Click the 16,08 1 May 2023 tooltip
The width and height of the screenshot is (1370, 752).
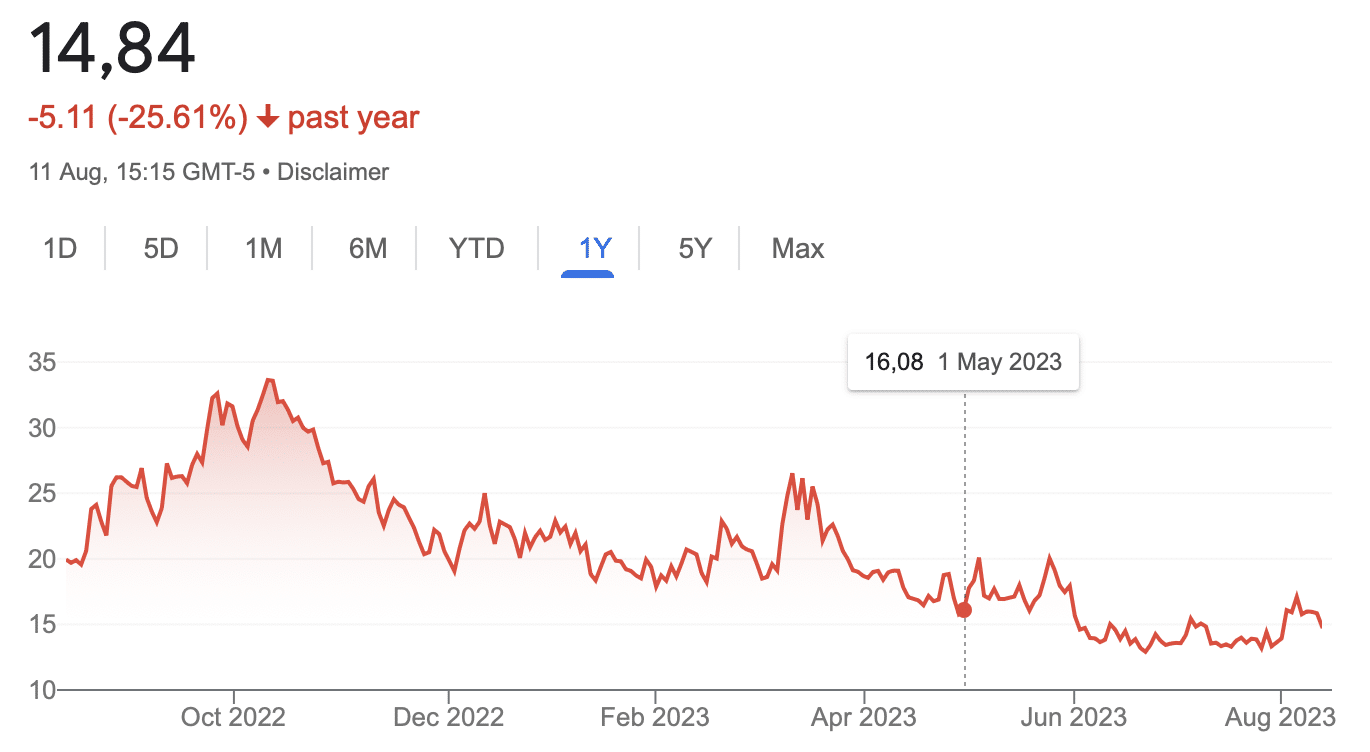[963, 362]
